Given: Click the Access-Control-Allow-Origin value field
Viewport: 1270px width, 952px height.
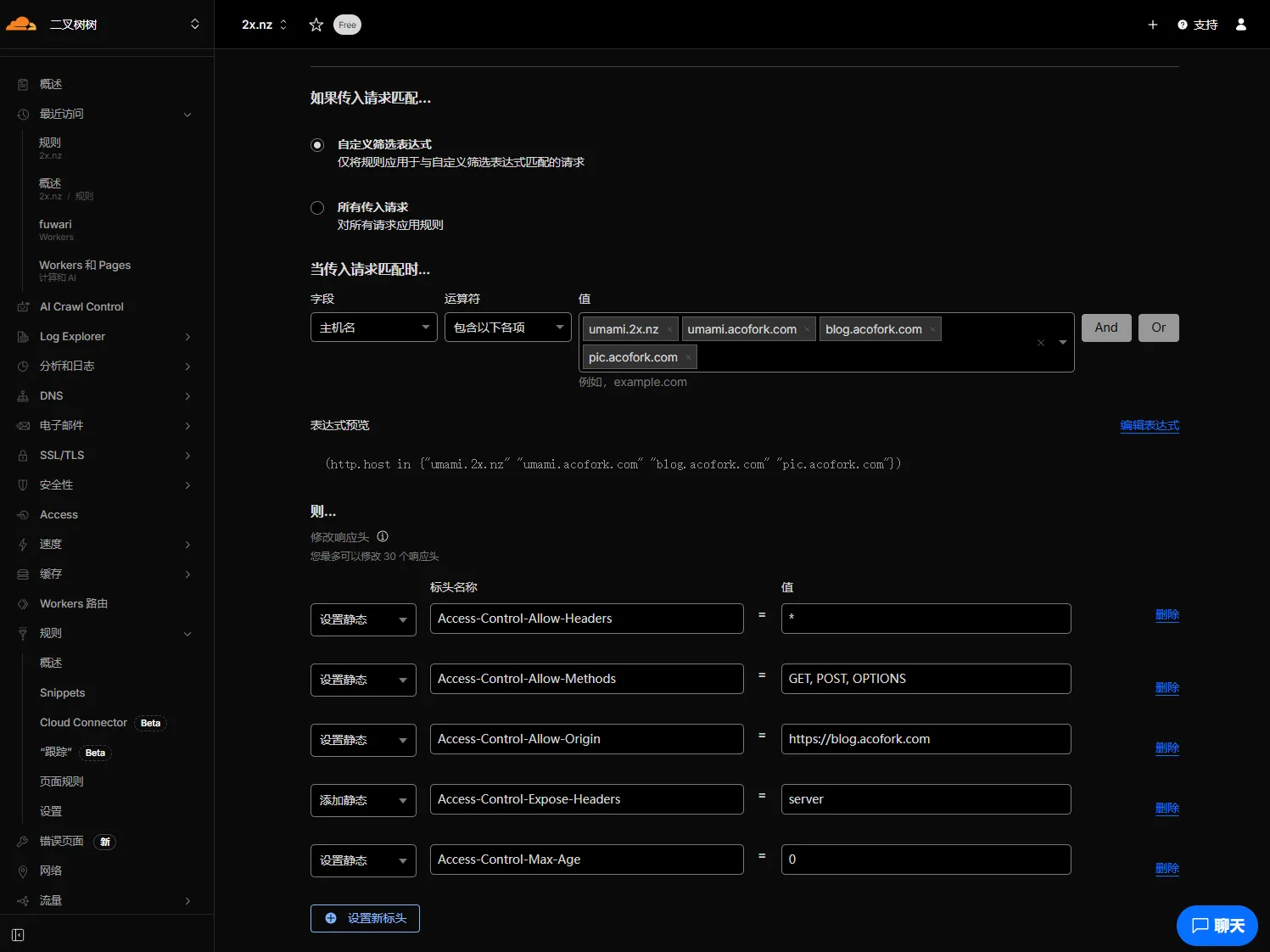Looking at the screenshot, I should click(x=925, y=739).
